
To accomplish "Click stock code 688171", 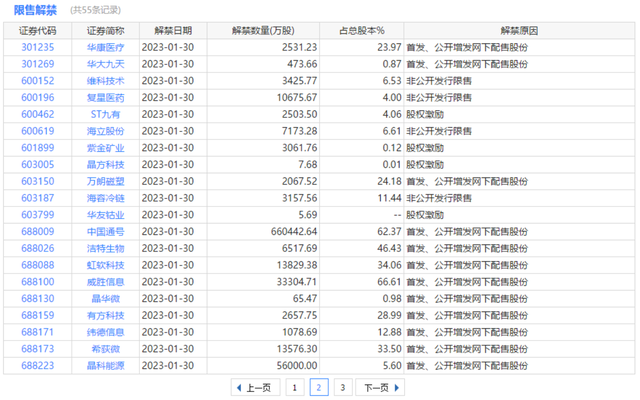I will coord(38,332).
